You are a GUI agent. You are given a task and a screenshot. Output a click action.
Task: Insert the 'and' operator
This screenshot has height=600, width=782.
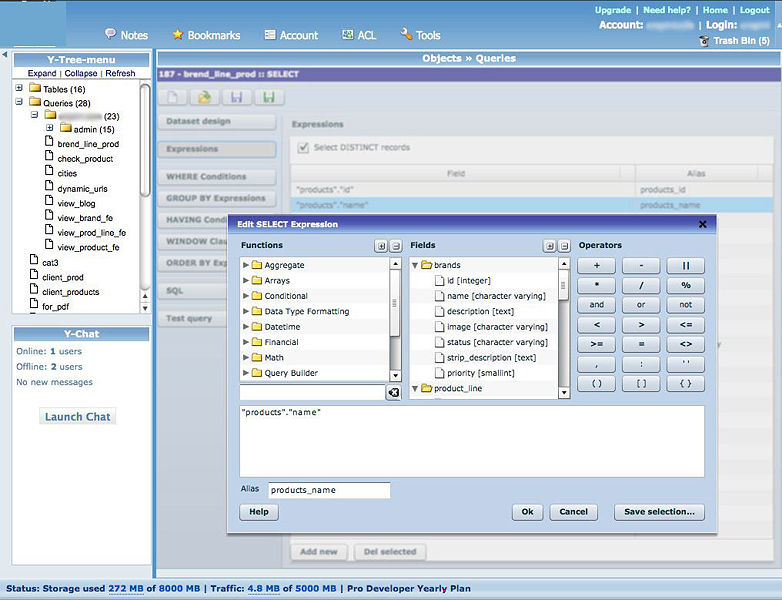pos(596,305)
